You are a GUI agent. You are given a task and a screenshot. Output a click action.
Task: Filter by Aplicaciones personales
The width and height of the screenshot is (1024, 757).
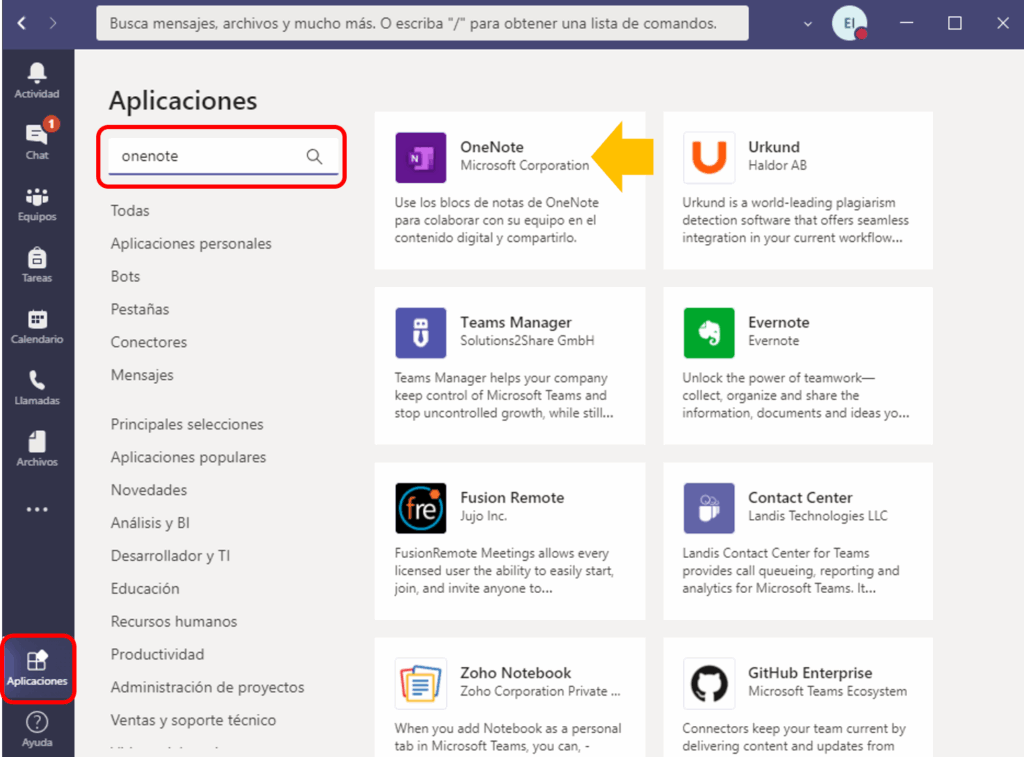pos(191,244)
